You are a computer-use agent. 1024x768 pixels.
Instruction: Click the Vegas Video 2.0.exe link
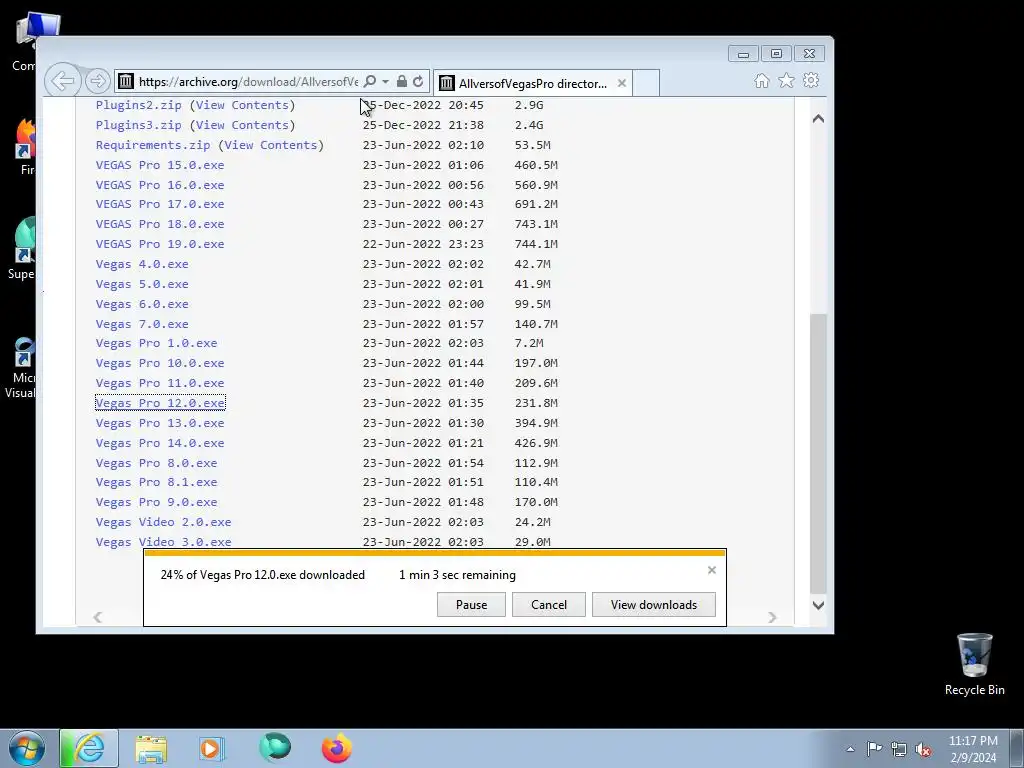point(163,522)
